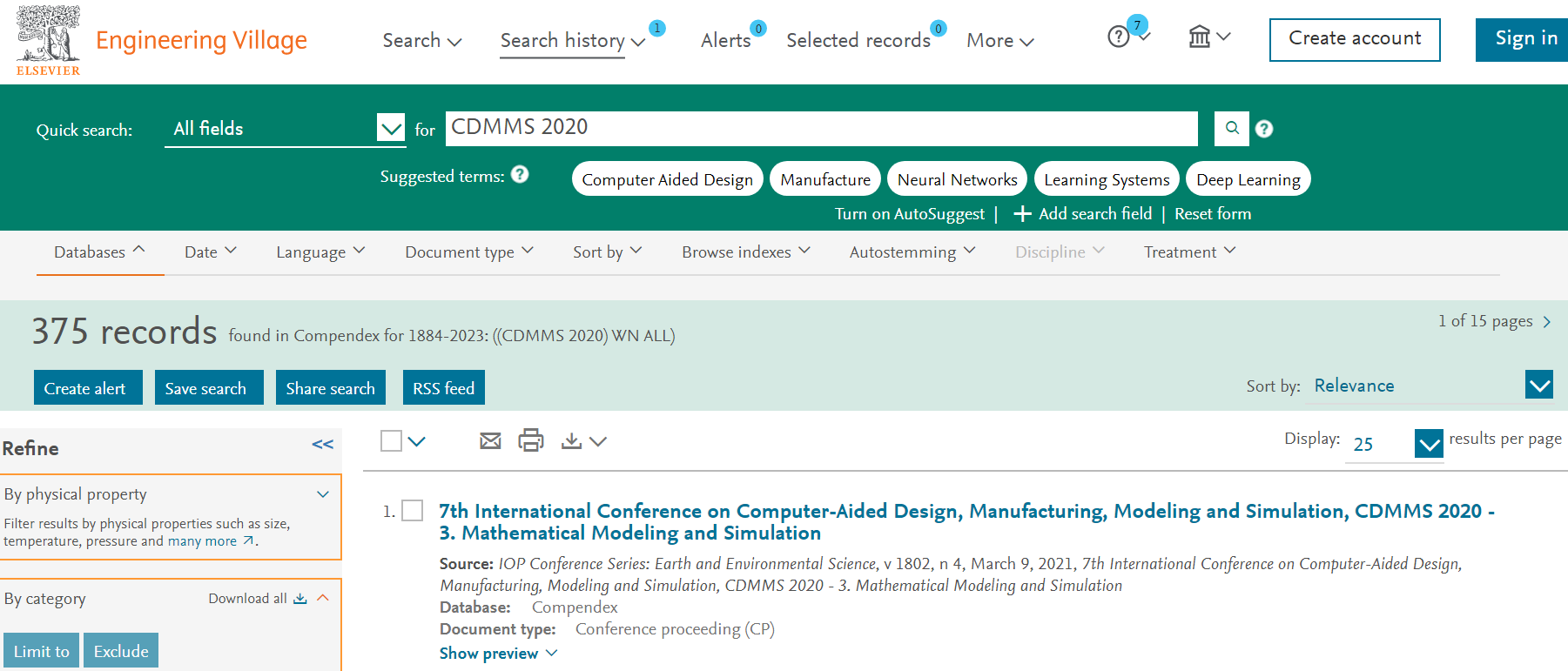
Task: Download selected records icon
Action: [x=571, y=441]
